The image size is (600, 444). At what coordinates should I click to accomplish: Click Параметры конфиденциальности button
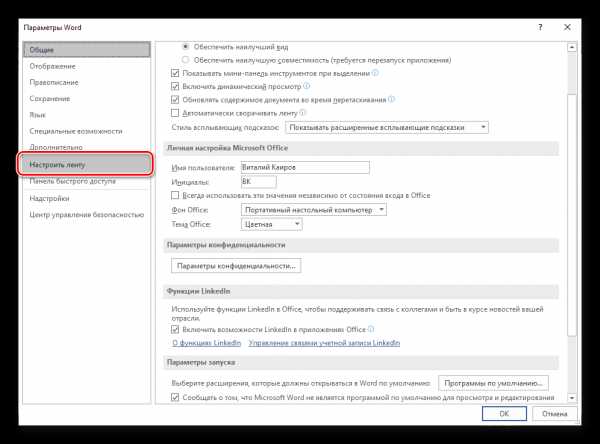tap(236, 266)
